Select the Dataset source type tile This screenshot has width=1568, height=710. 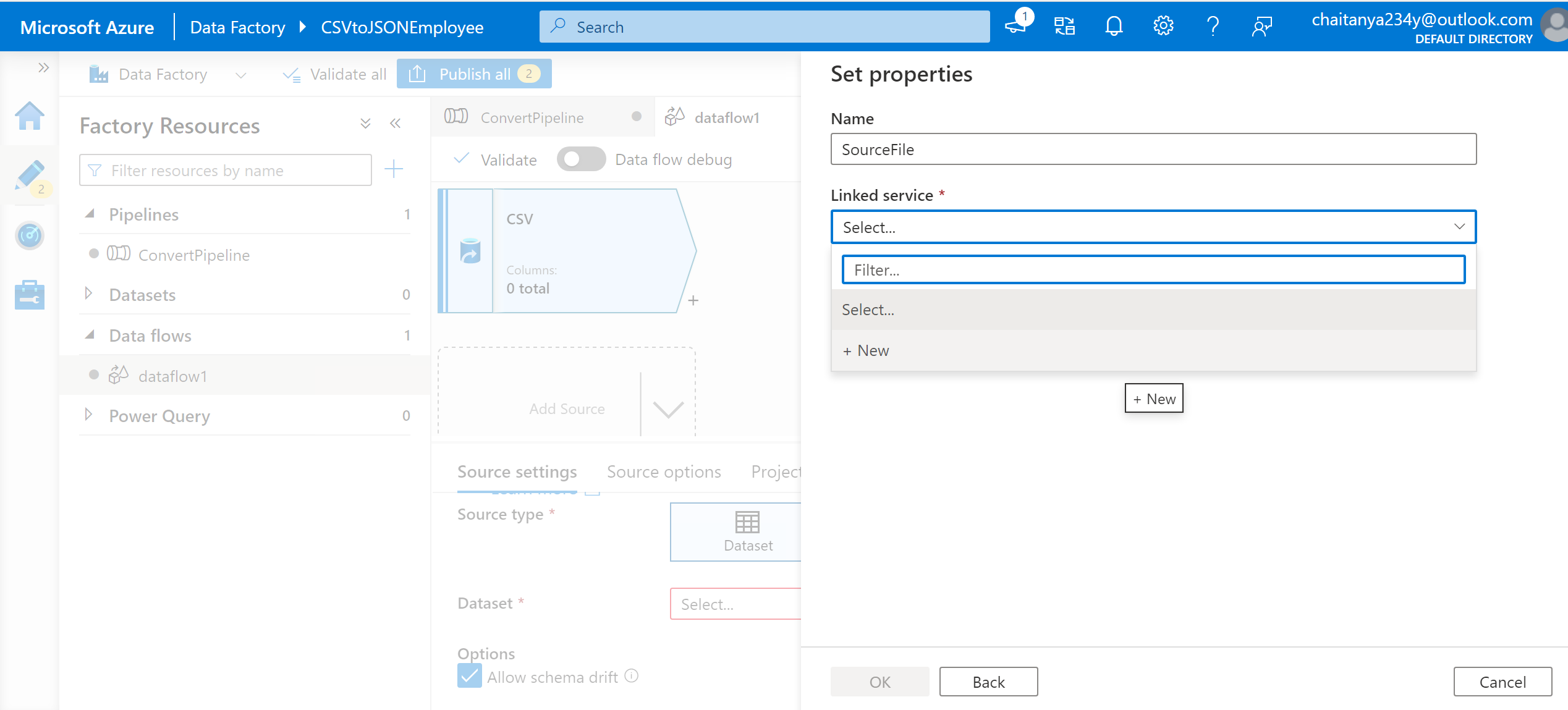tap(748, 532)
